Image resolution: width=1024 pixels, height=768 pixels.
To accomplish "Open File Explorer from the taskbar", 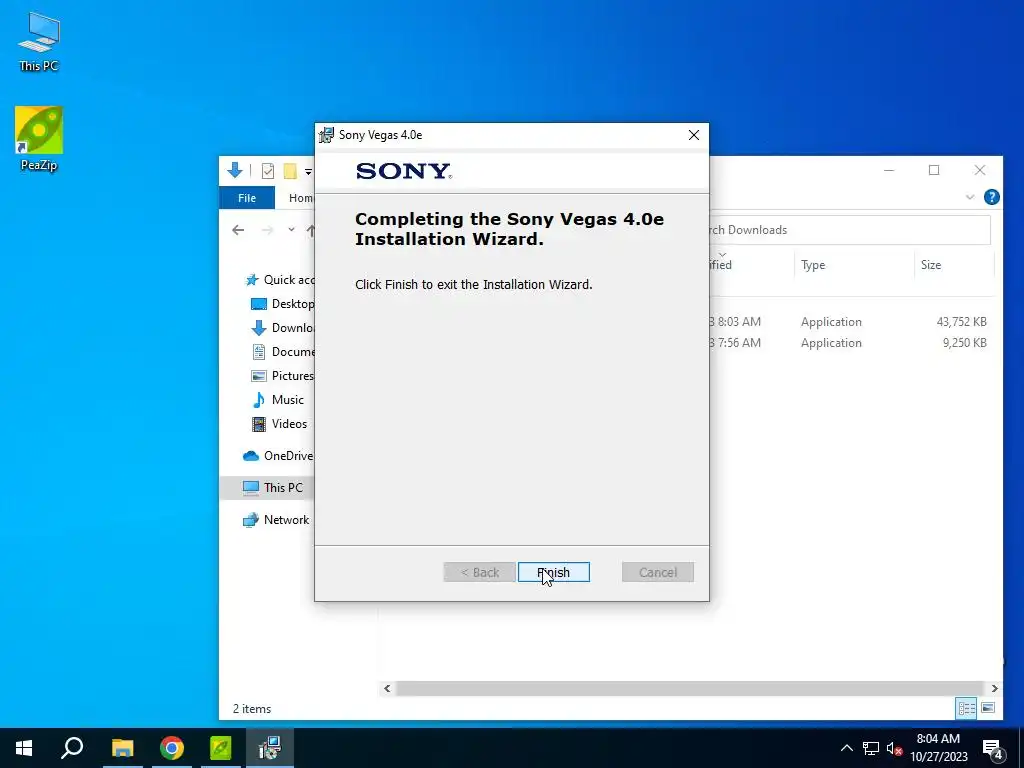I will click(122, 748).
